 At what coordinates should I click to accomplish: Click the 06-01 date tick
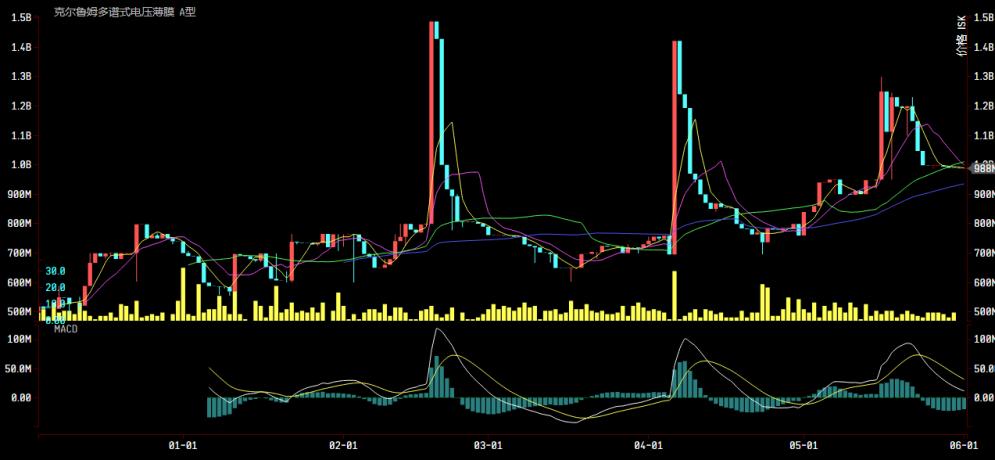966,445
